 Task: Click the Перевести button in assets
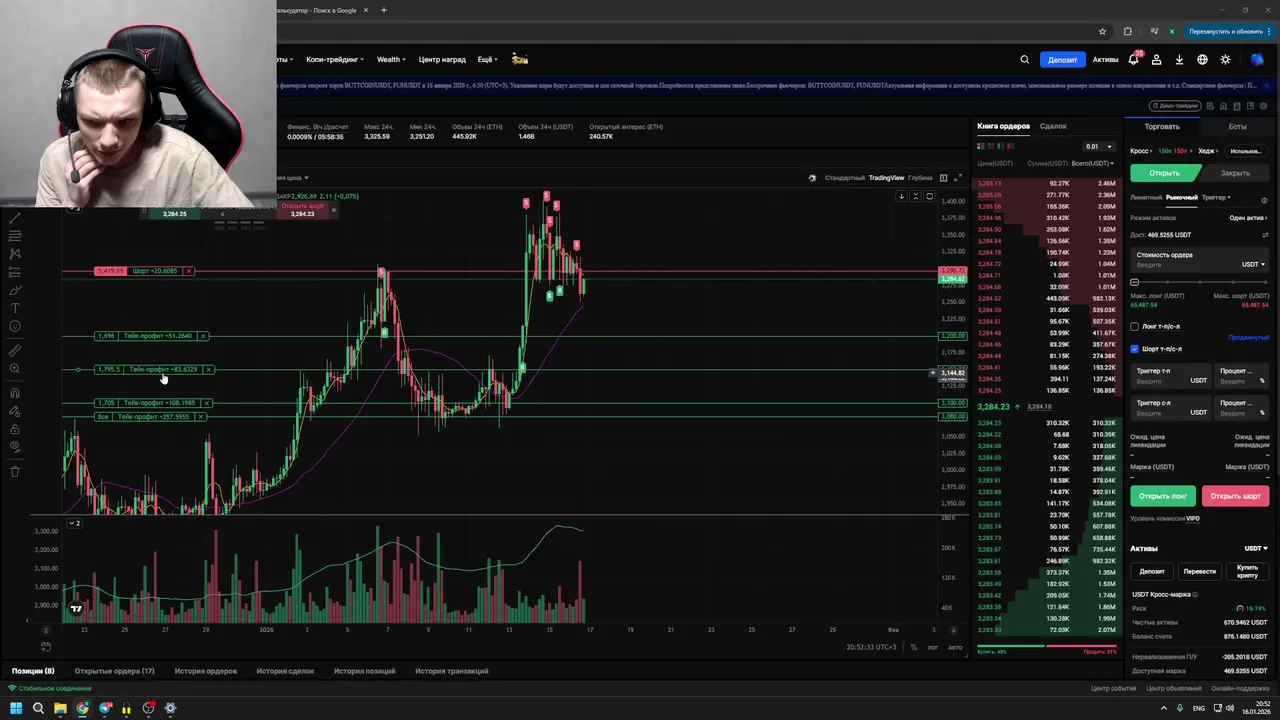(1199, 571)
